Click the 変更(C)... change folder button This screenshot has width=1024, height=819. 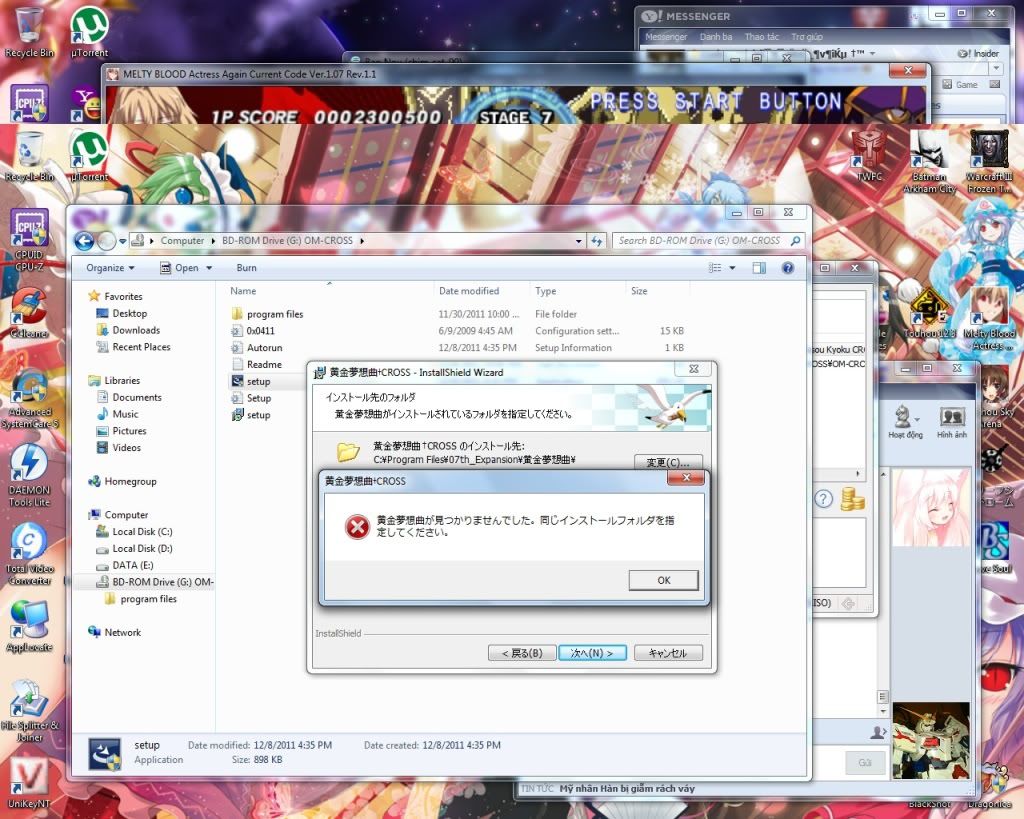(668, 462)
